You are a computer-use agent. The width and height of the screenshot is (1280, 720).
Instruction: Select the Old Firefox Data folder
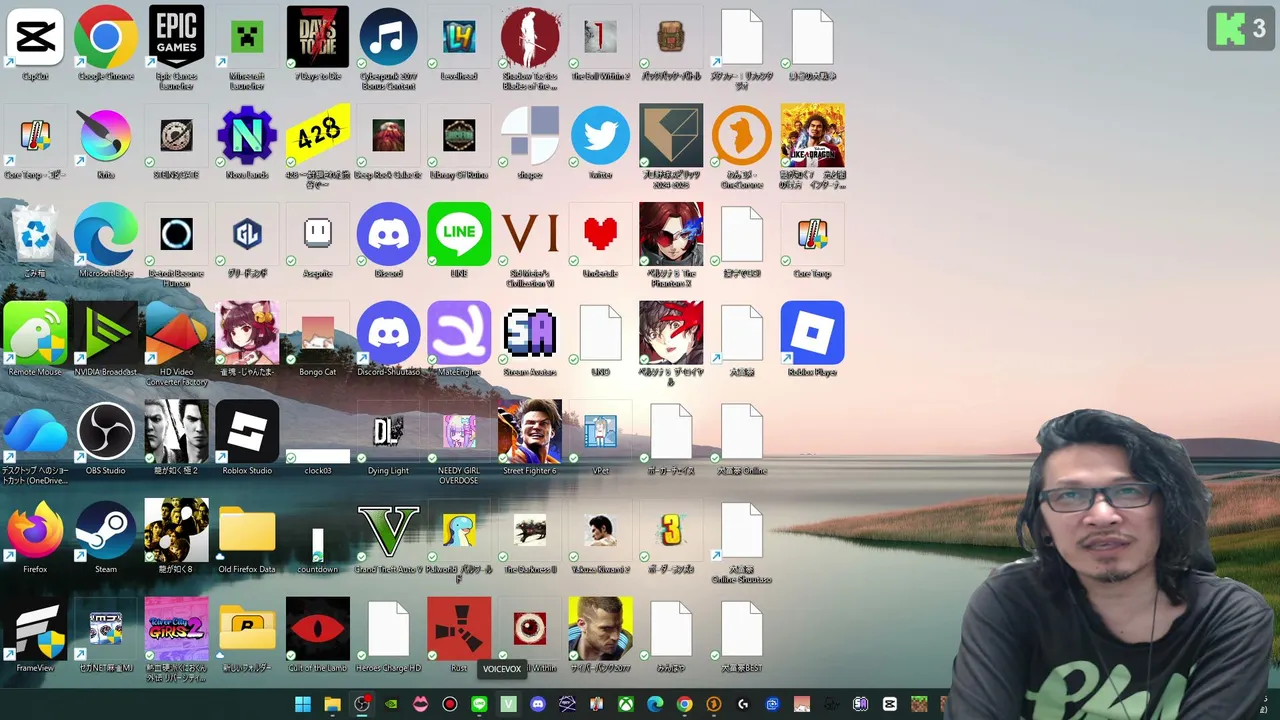click(247, 530)
